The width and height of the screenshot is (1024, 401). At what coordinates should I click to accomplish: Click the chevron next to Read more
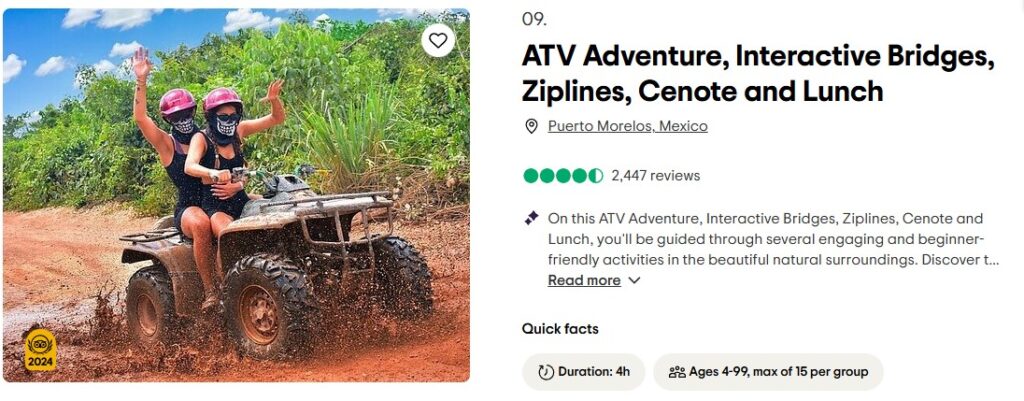634,280
